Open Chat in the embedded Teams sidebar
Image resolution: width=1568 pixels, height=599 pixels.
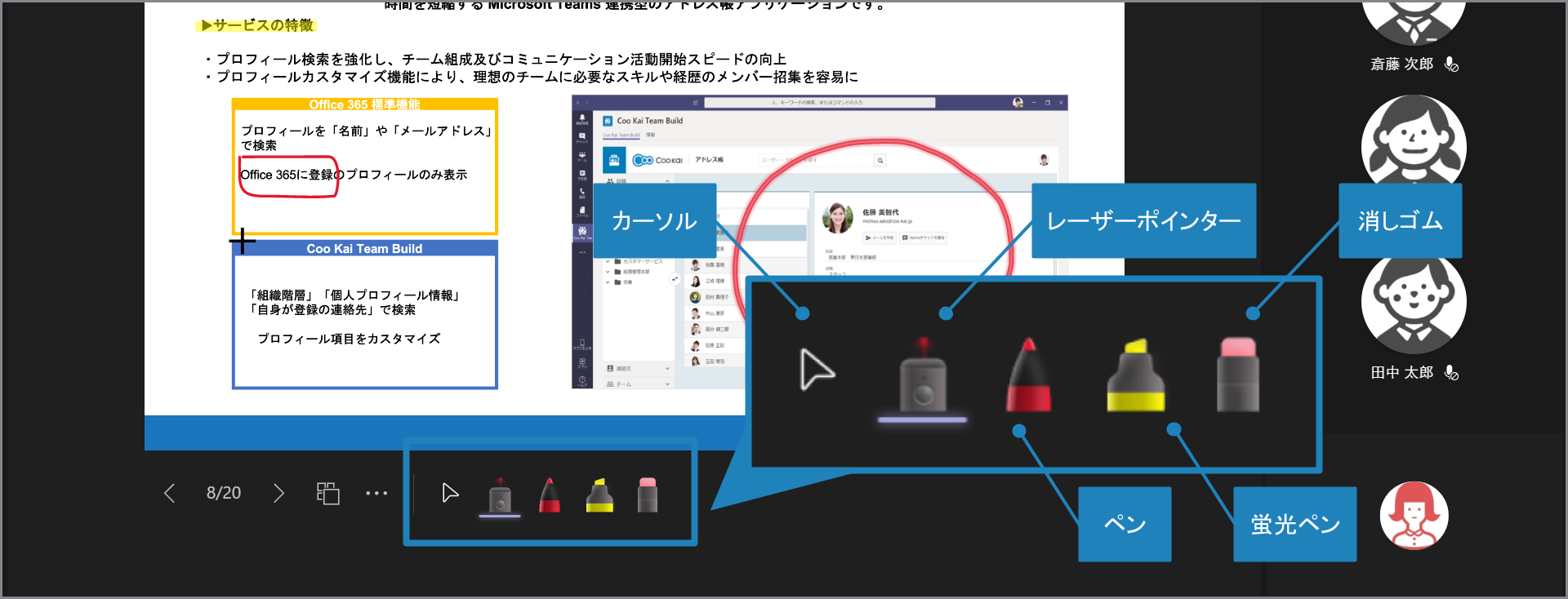582,137
